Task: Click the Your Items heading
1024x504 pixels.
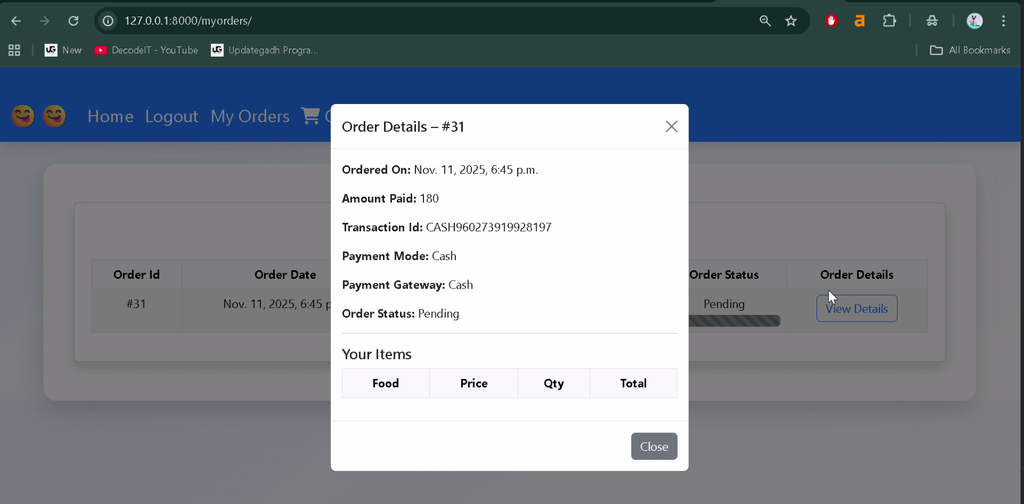Action: tap(377, 354)
